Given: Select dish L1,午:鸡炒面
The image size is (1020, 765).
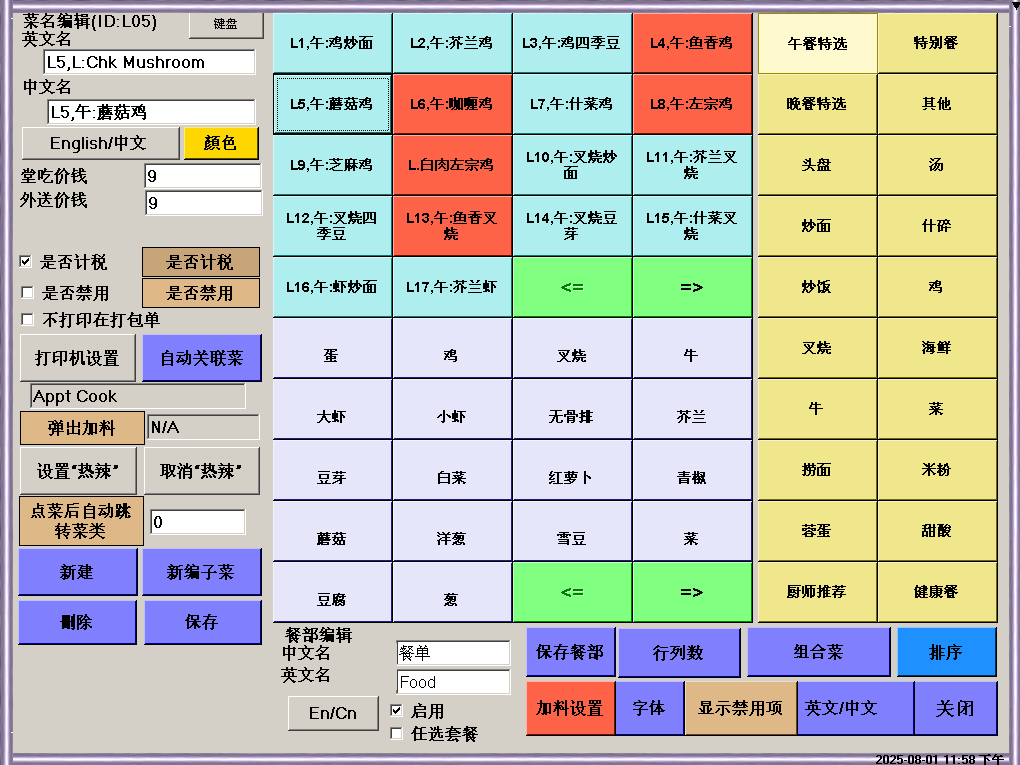Looking at the screenshot, I should 332,43.
